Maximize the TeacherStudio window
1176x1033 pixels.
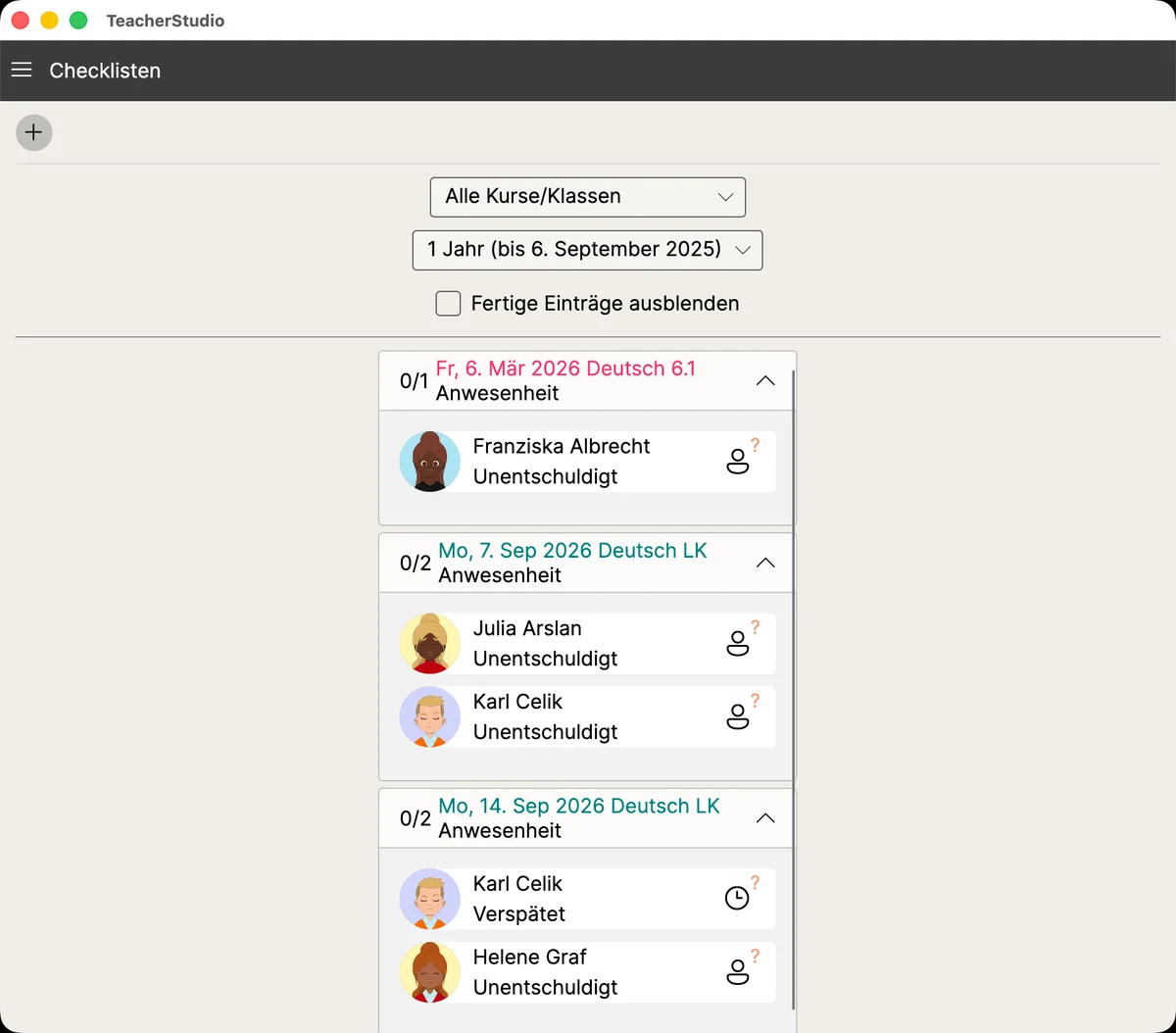coord(78,21)
